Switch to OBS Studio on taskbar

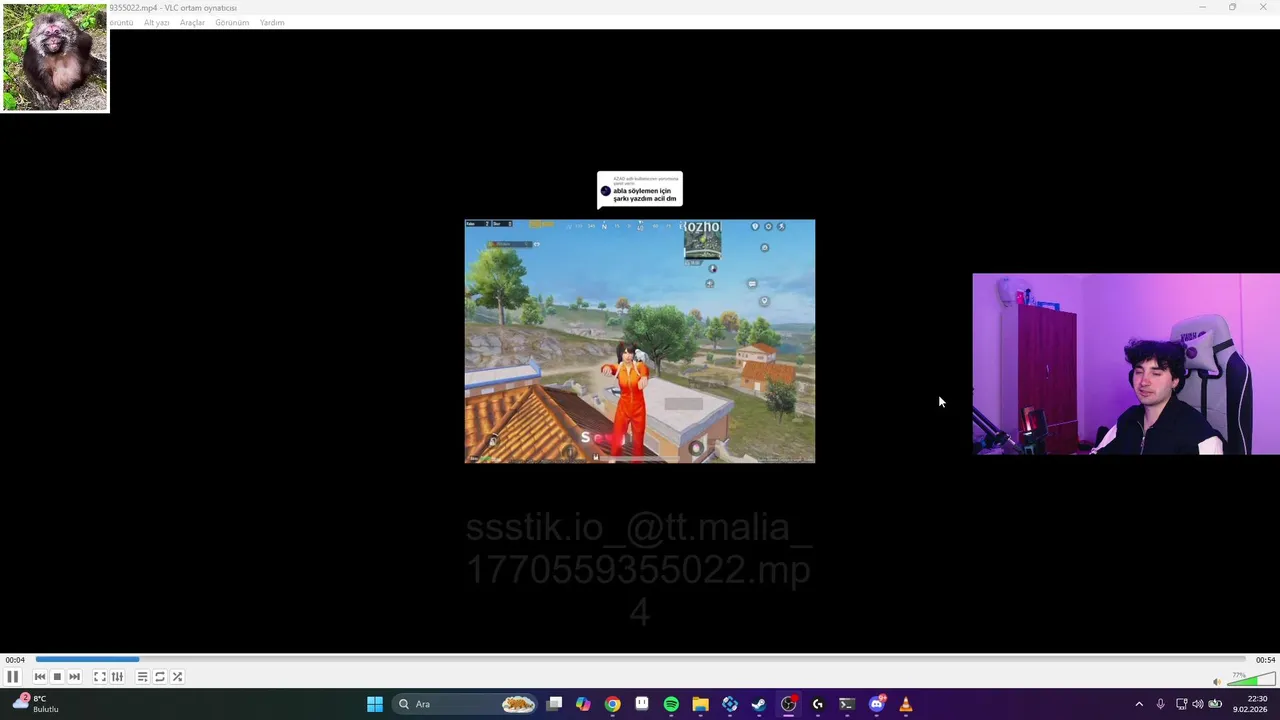(x=788, y=704)
